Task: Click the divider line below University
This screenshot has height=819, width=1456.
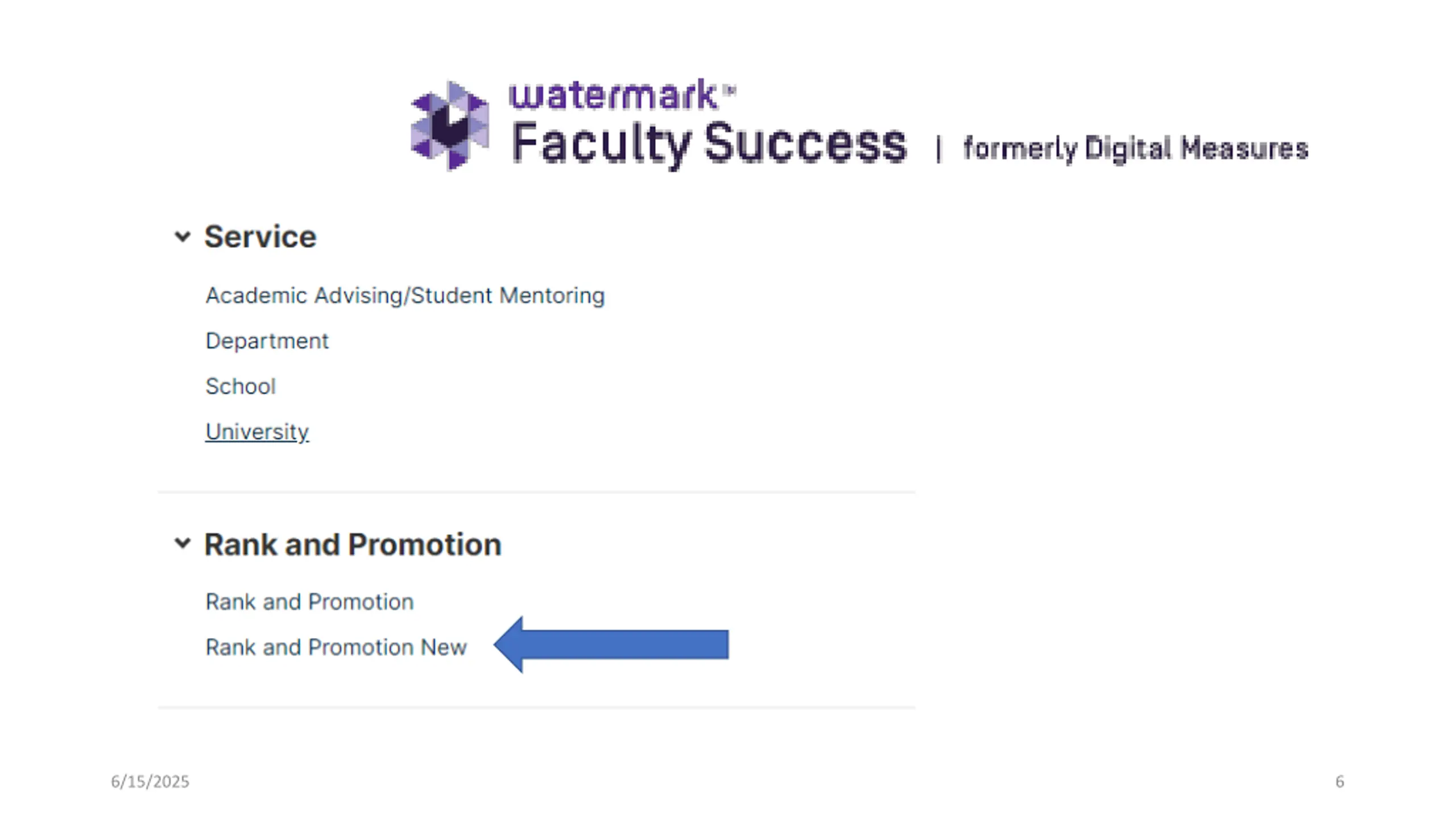Action: [x=536, y=491]
